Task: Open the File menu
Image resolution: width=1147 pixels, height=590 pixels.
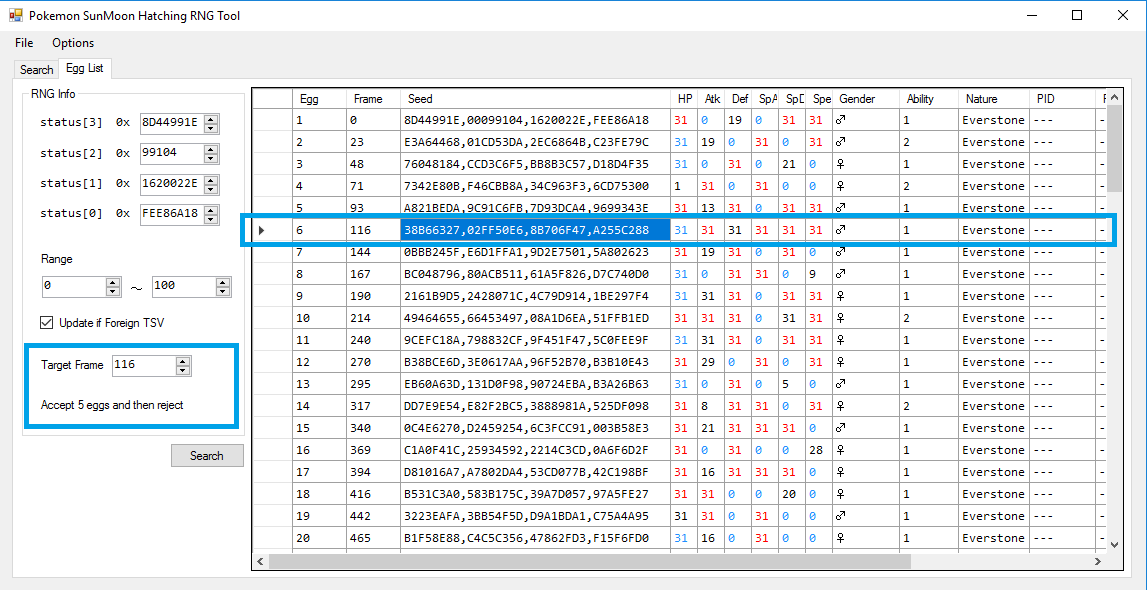Action: (x=24, y=43)
